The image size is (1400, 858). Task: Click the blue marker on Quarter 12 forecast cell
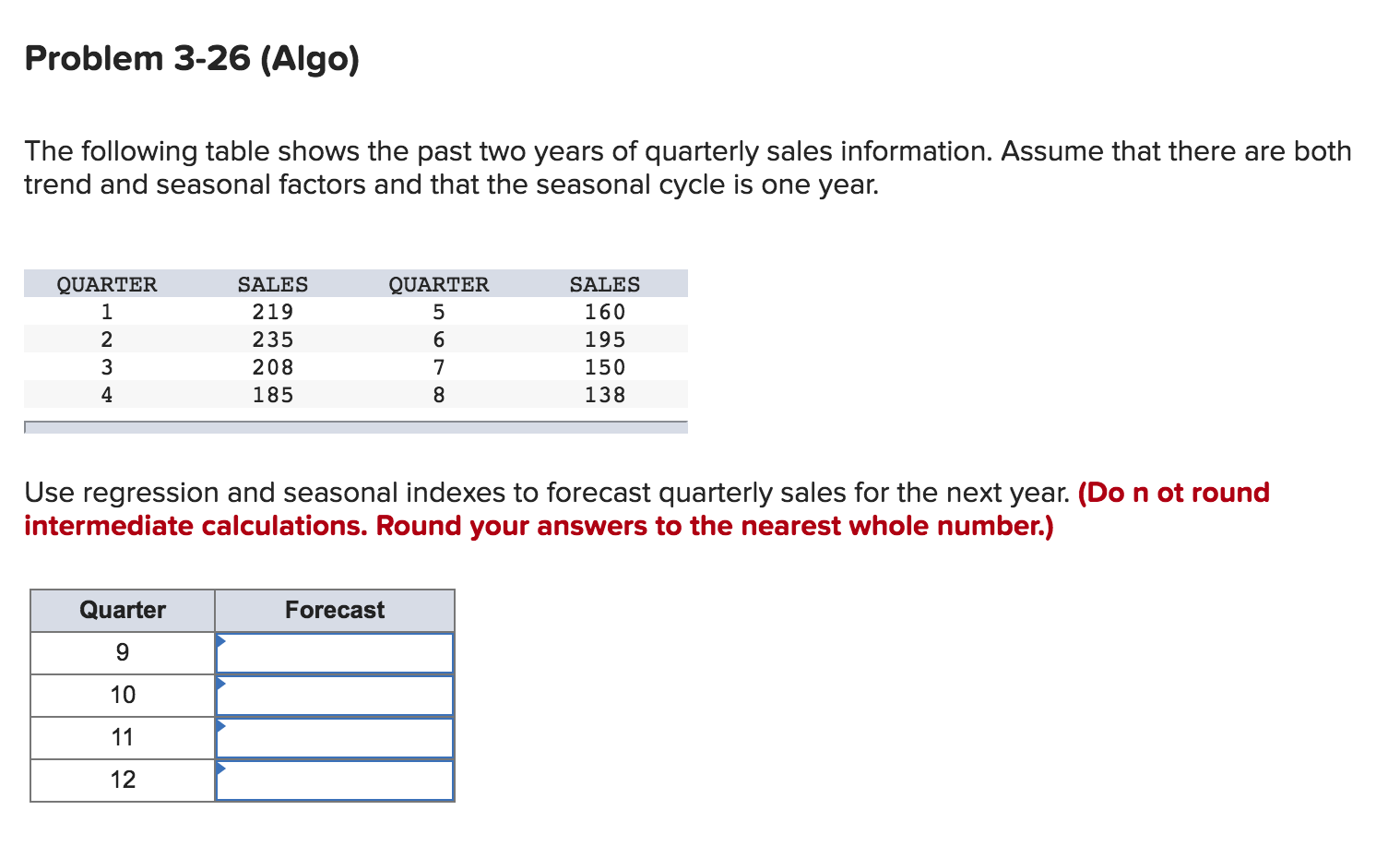tap(220, 769)
